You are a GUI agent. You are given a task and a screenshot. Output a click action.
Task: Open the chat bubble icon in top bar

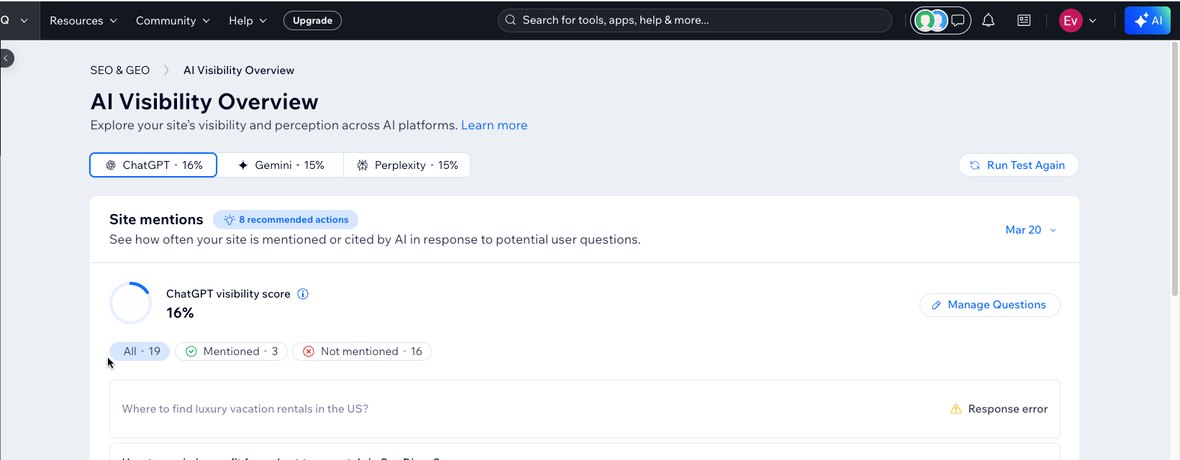pos(958,20)
